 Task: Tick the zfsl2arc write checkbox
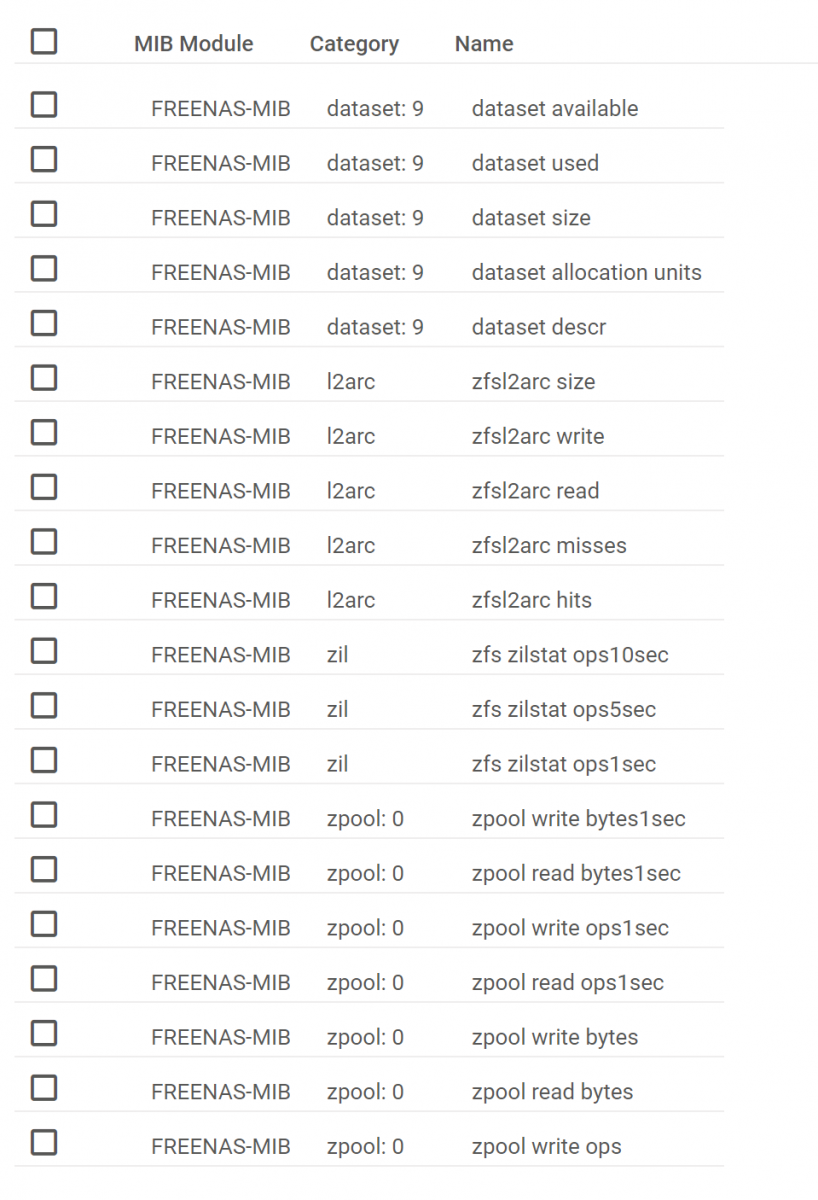44,432
